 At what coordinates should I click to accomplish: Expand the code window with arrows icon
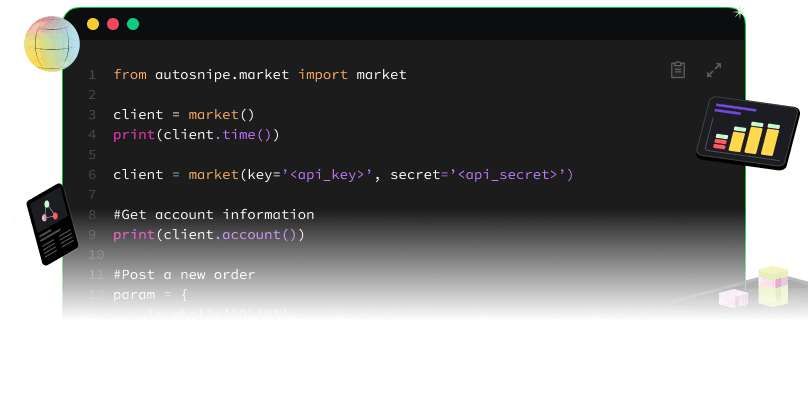click(714, 70)
